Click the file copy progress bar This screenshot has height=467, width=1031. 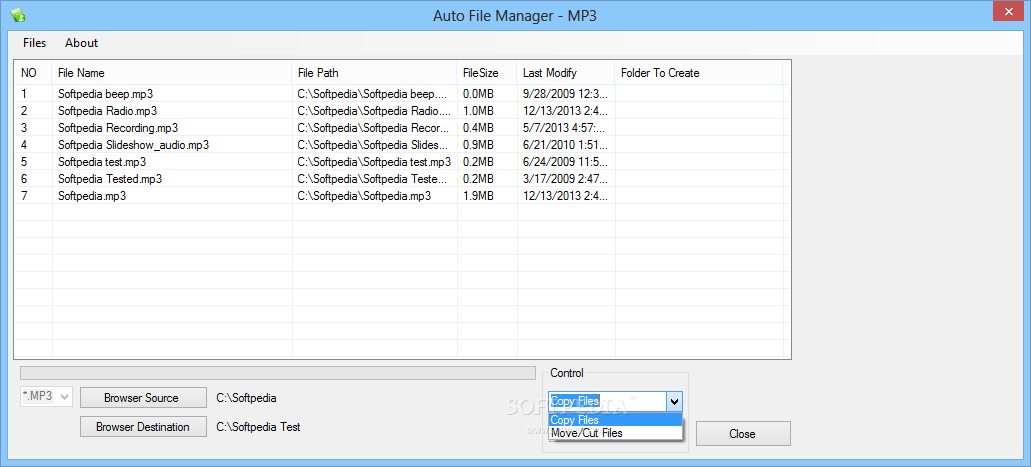(x=278, y=373)
